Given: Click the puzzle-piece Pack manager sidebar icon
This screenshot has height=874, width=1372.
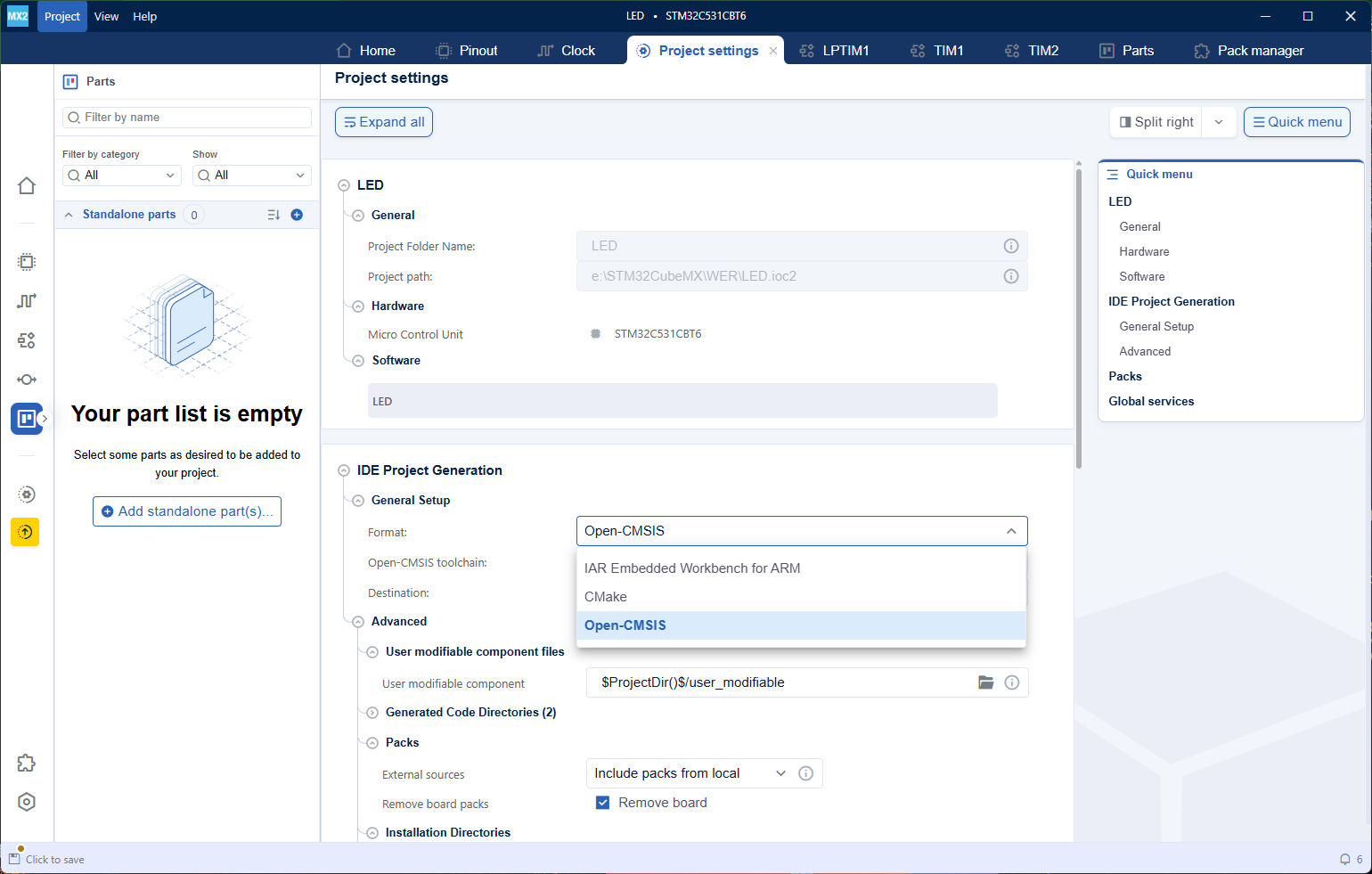Looking at the screenshot, I should [x=27, y=763].
